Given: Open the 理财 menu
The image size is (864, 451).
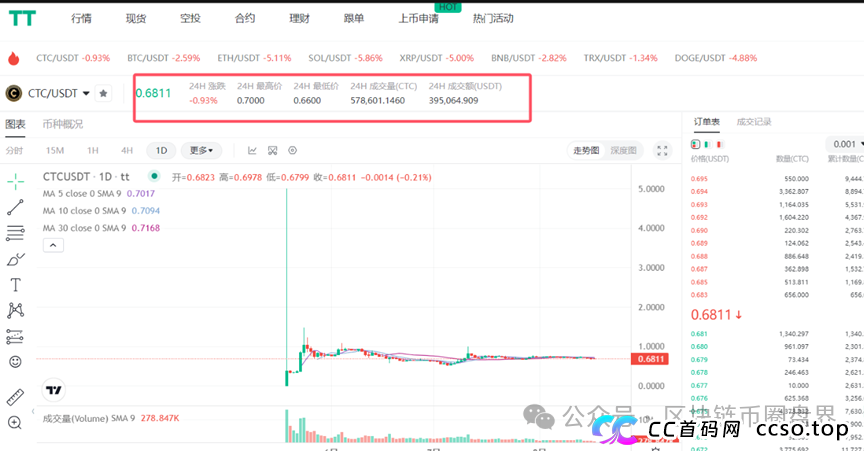Looking at the screenshot, I should tap(300, 19).
